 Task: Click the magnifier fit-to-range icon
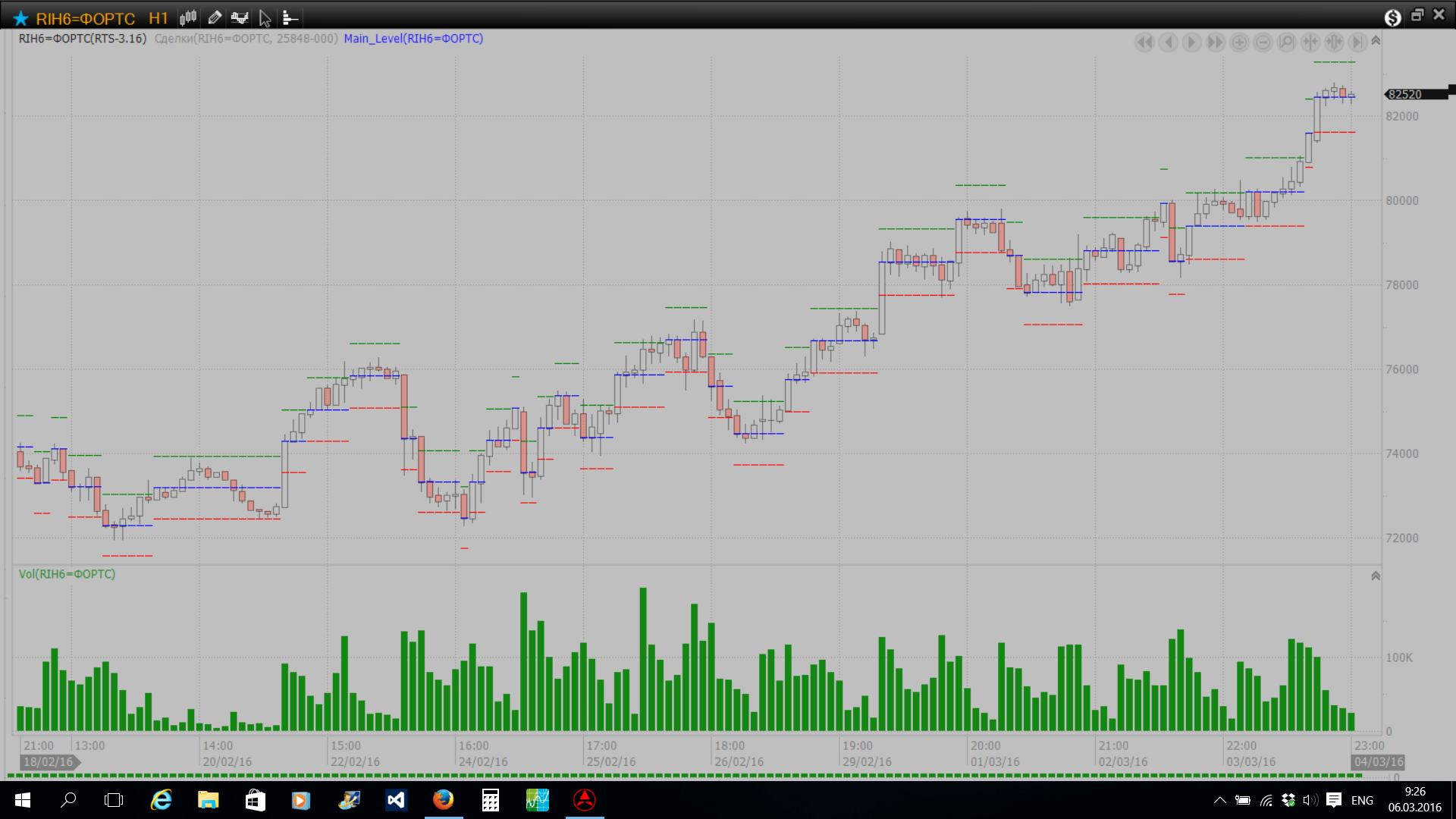[x=1286, y=42]
